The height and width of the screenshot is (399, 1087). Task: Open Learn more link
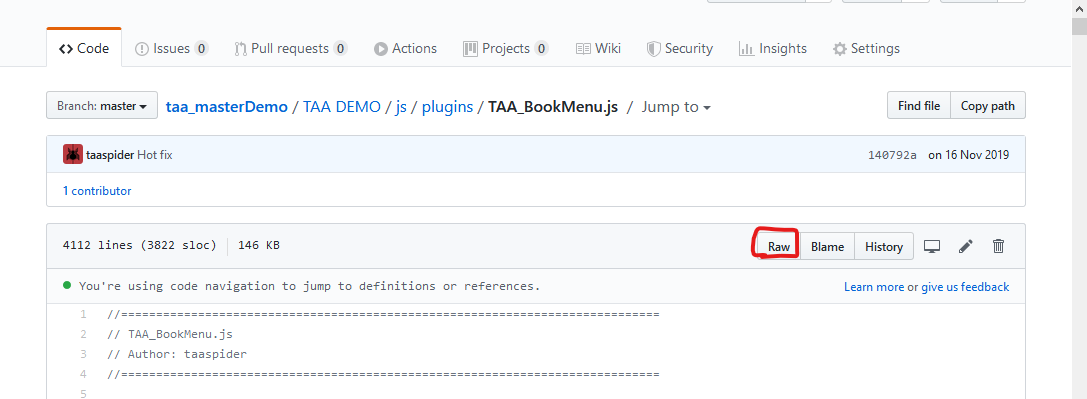point(873,287)
